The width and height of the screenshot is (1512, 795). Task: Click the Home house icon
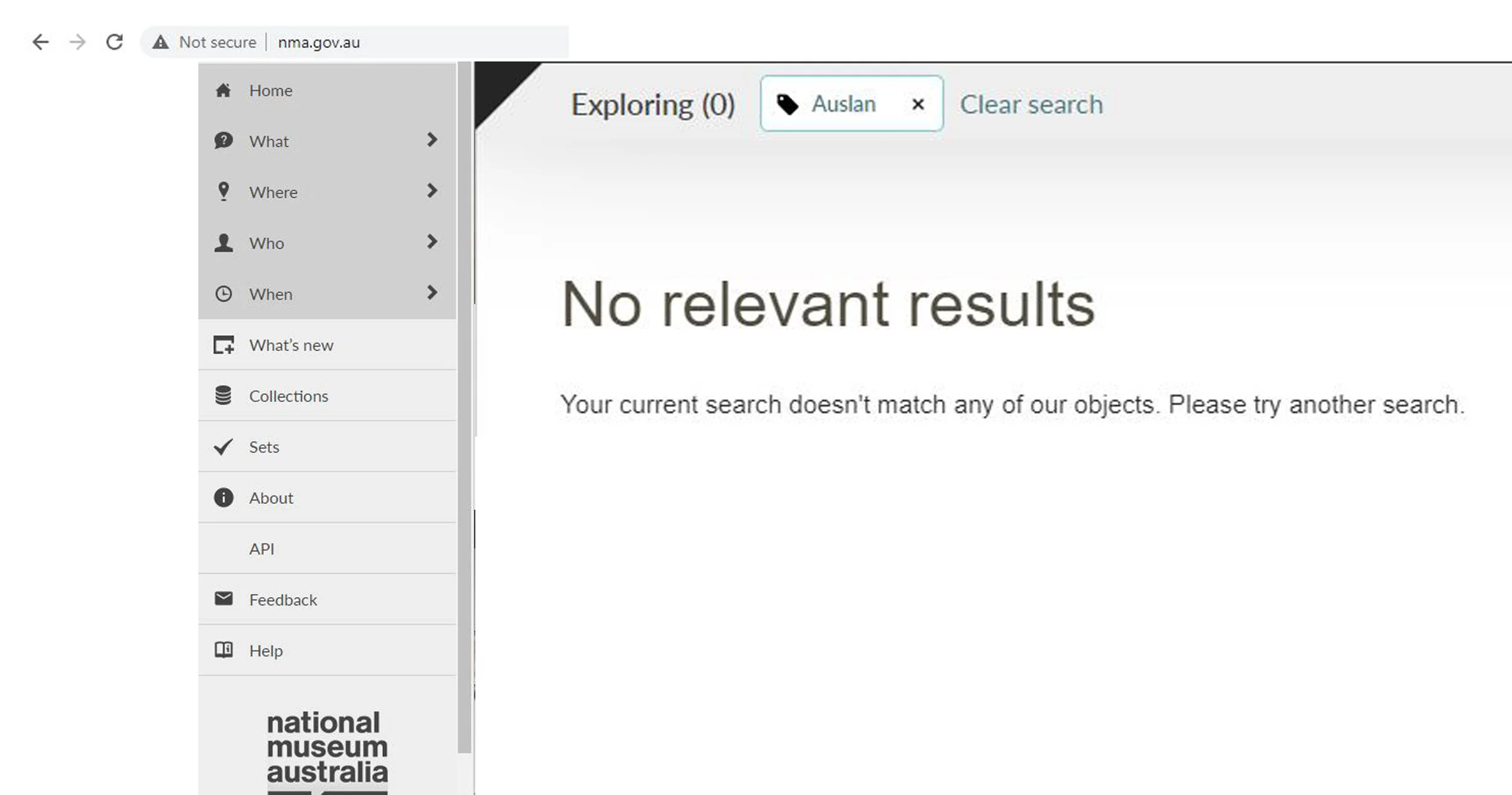(223, 91)
